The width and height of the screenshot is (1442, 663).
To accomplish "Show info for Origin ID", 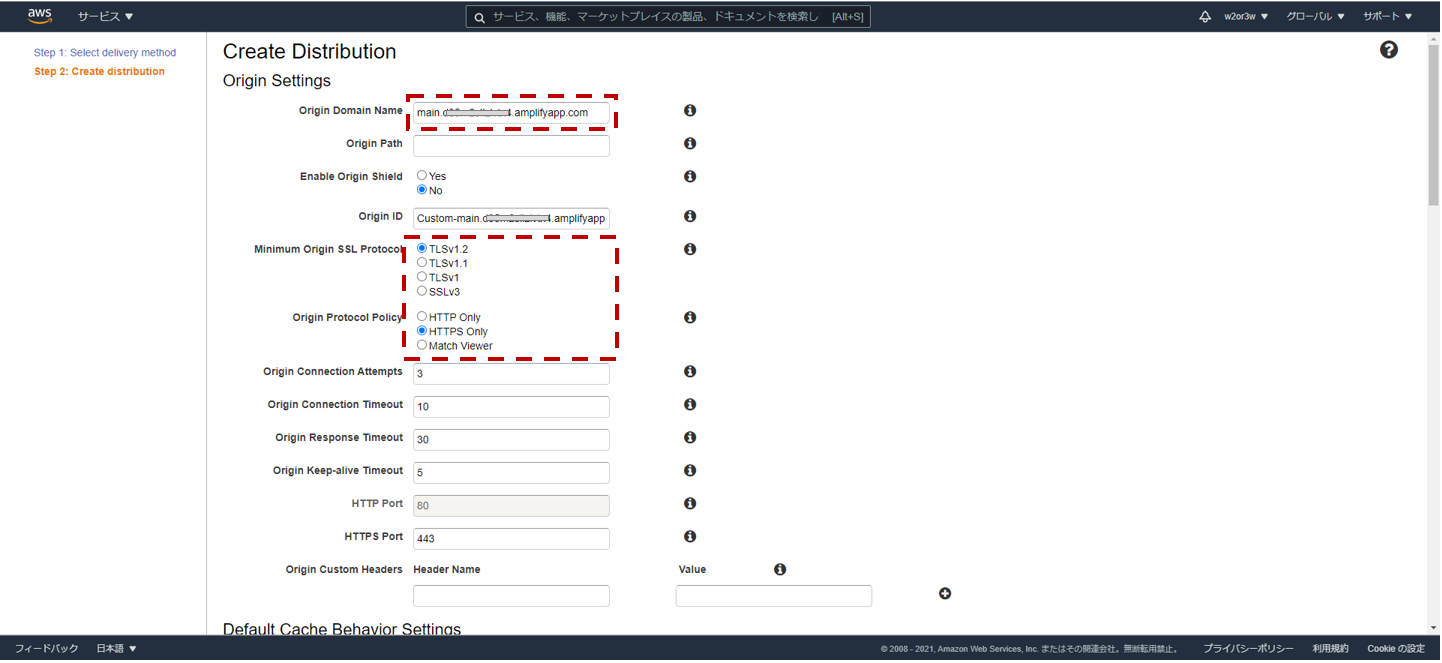I will click(690, 217).
